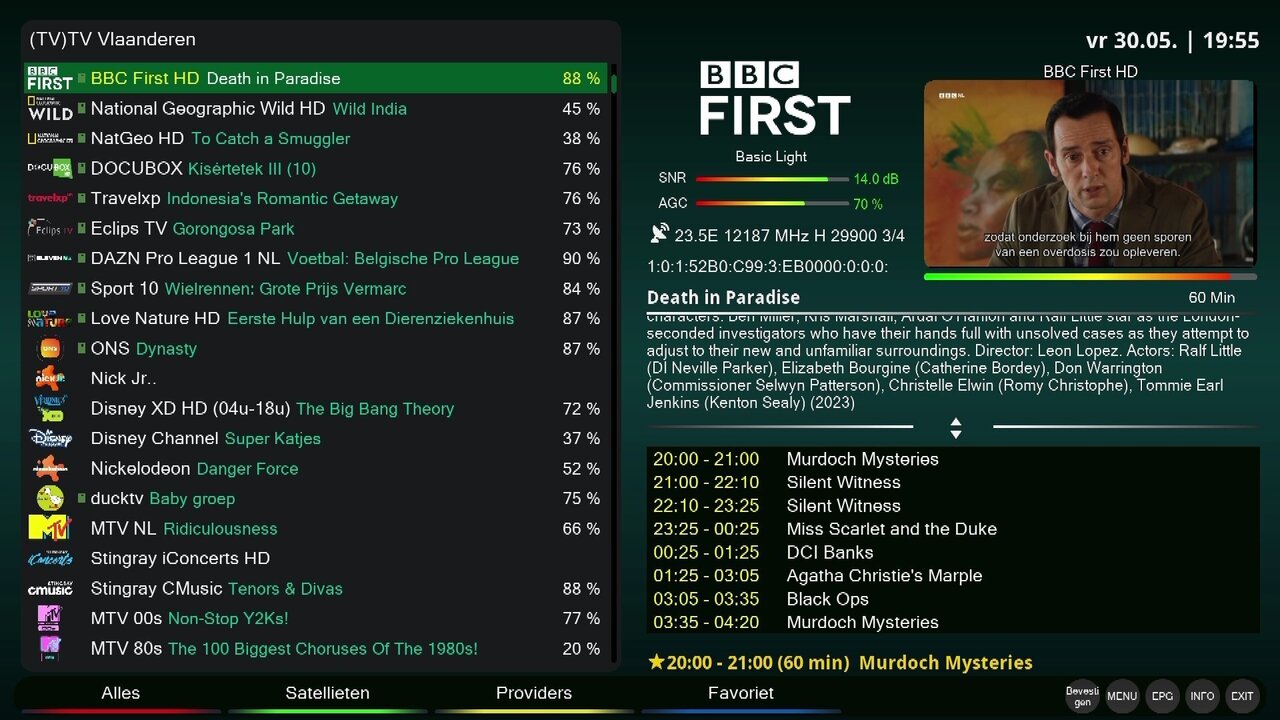
Task: Select the 21:00 Silent Witness programme entry
Action: coord(843,482)
